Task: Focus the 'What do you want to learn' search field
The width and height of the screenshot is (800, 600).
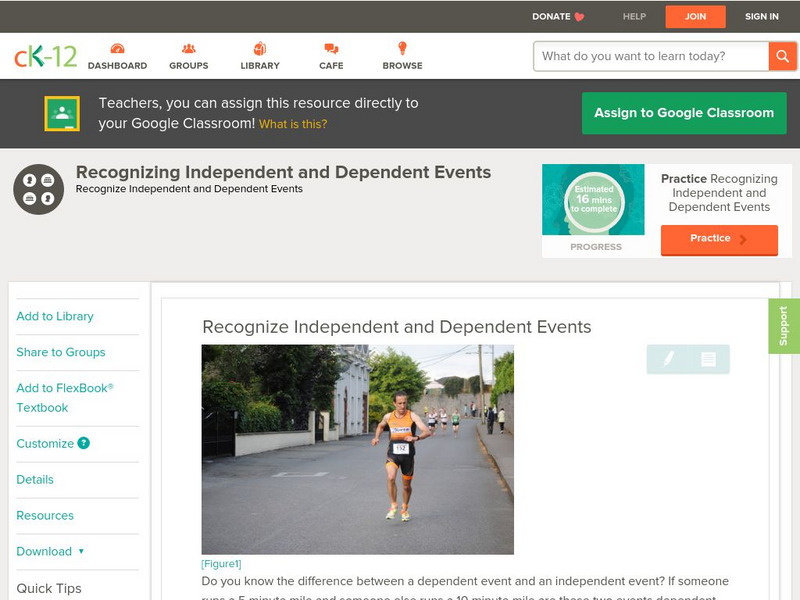Action: point(651,56)
